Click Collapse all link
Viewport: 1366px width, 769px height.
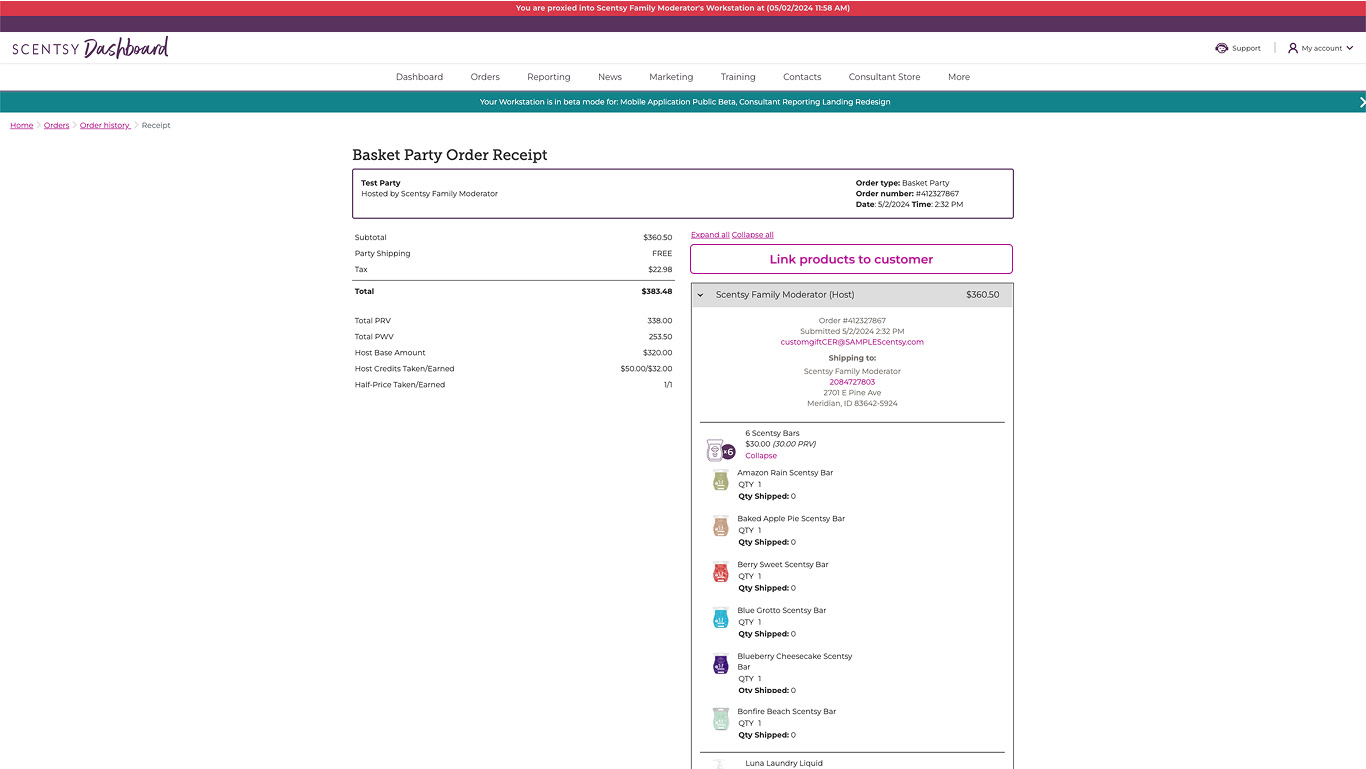(753, 235)
